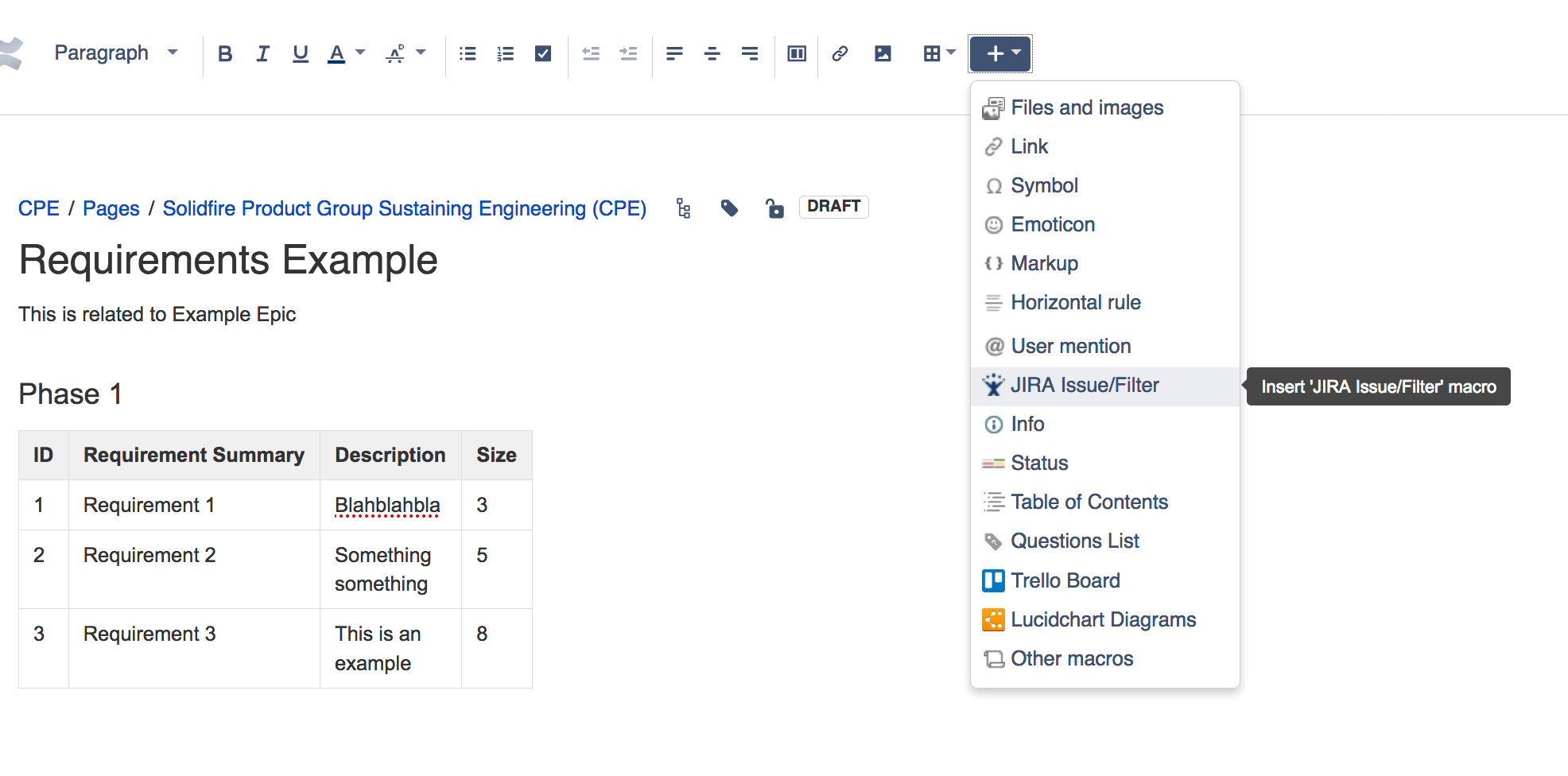Toggle right text alignment
This screenshot has height=776, width=1568.
[749, 53]
